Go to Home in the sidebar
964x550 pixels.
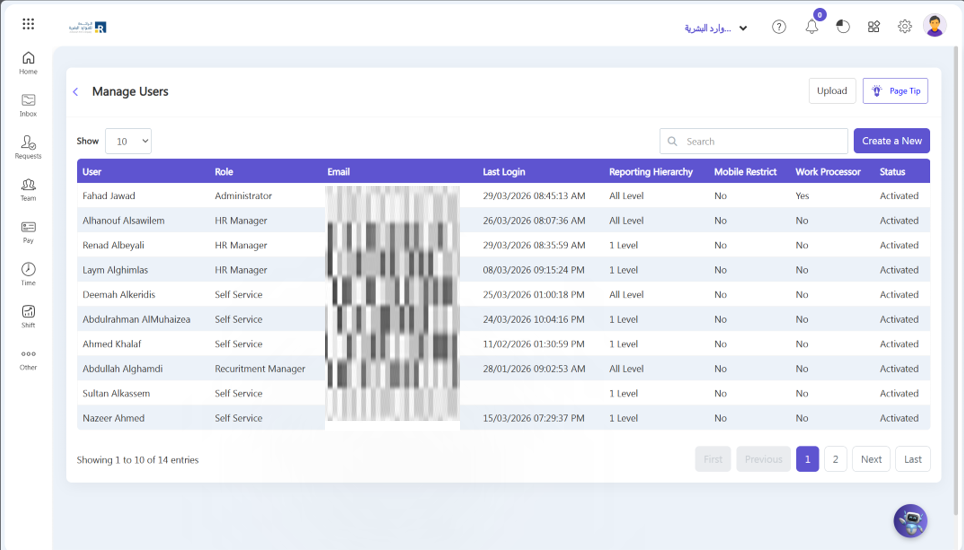point(28,62)
